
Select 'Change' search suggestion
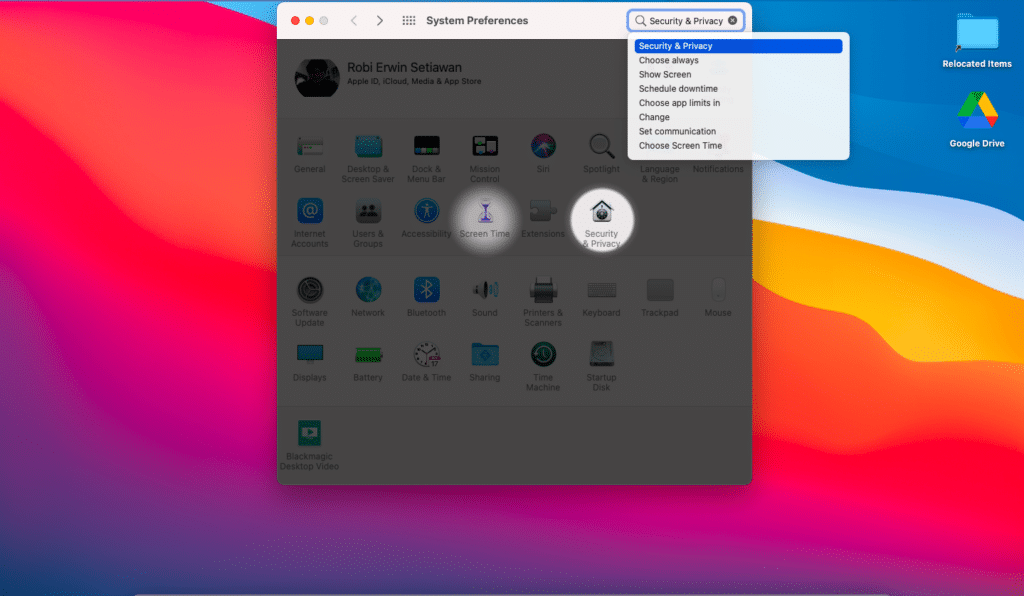[738, 118]
